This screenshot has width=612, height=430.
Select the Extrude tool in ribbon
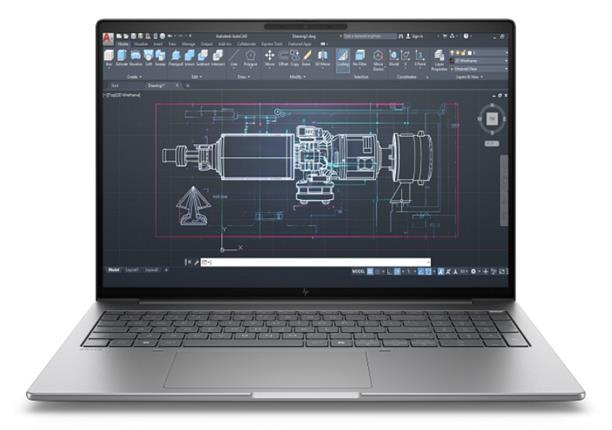pyautogui.click(x=122, y=58)
